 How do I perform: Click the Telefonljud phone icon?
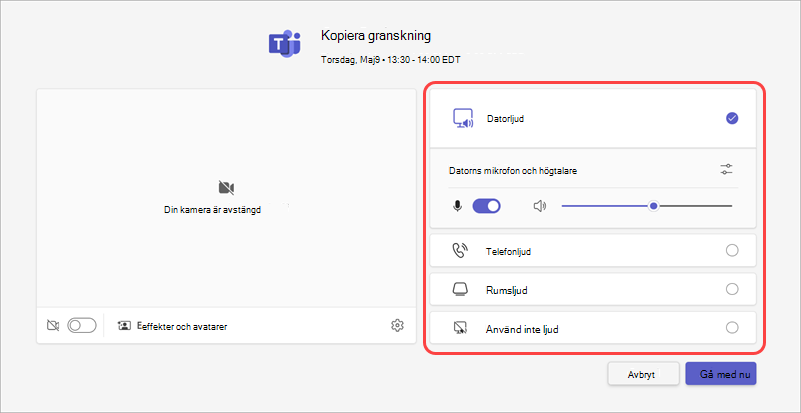(460, 250)
